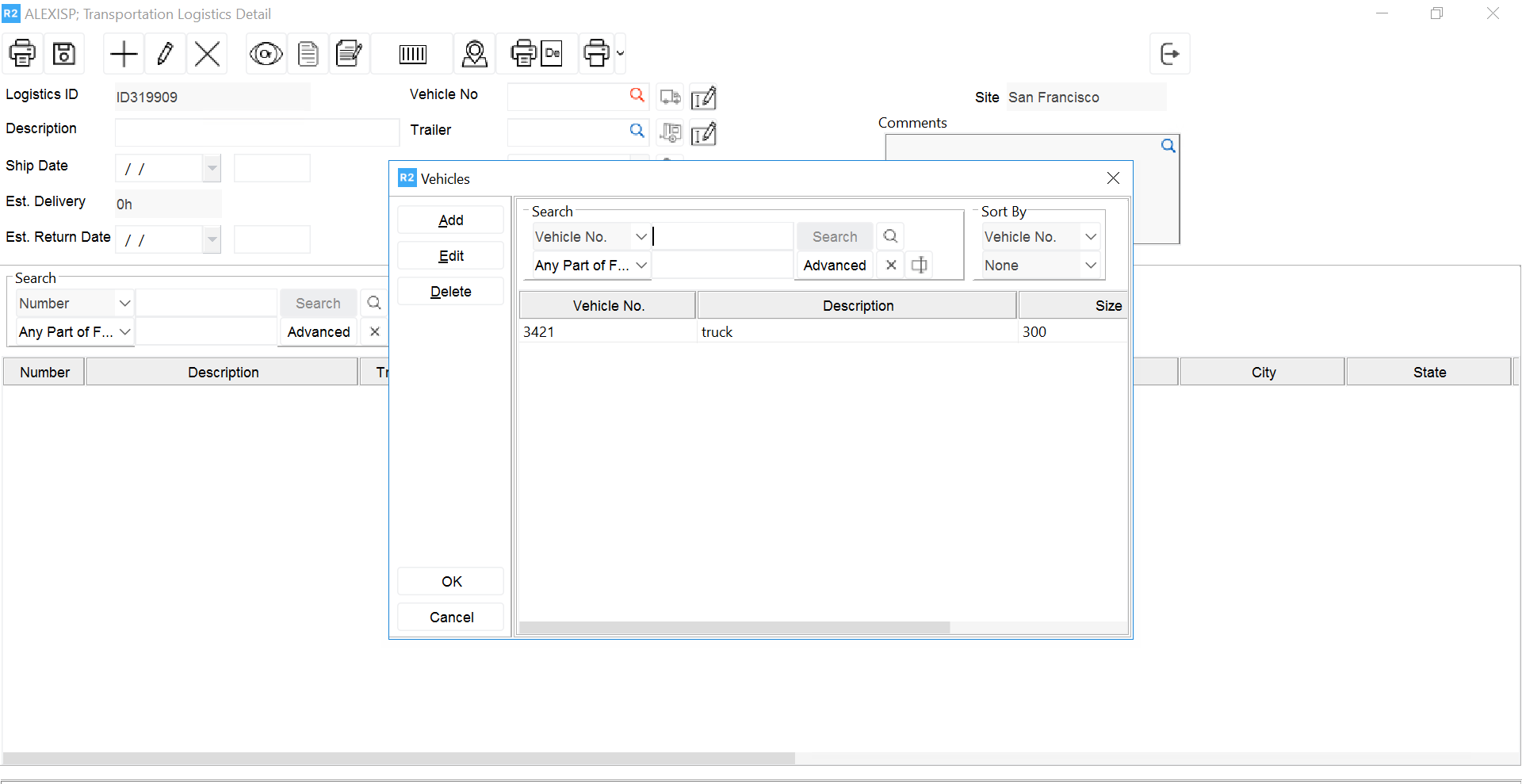Click the pencil edit icon in toolbar

tap(166, 54)
